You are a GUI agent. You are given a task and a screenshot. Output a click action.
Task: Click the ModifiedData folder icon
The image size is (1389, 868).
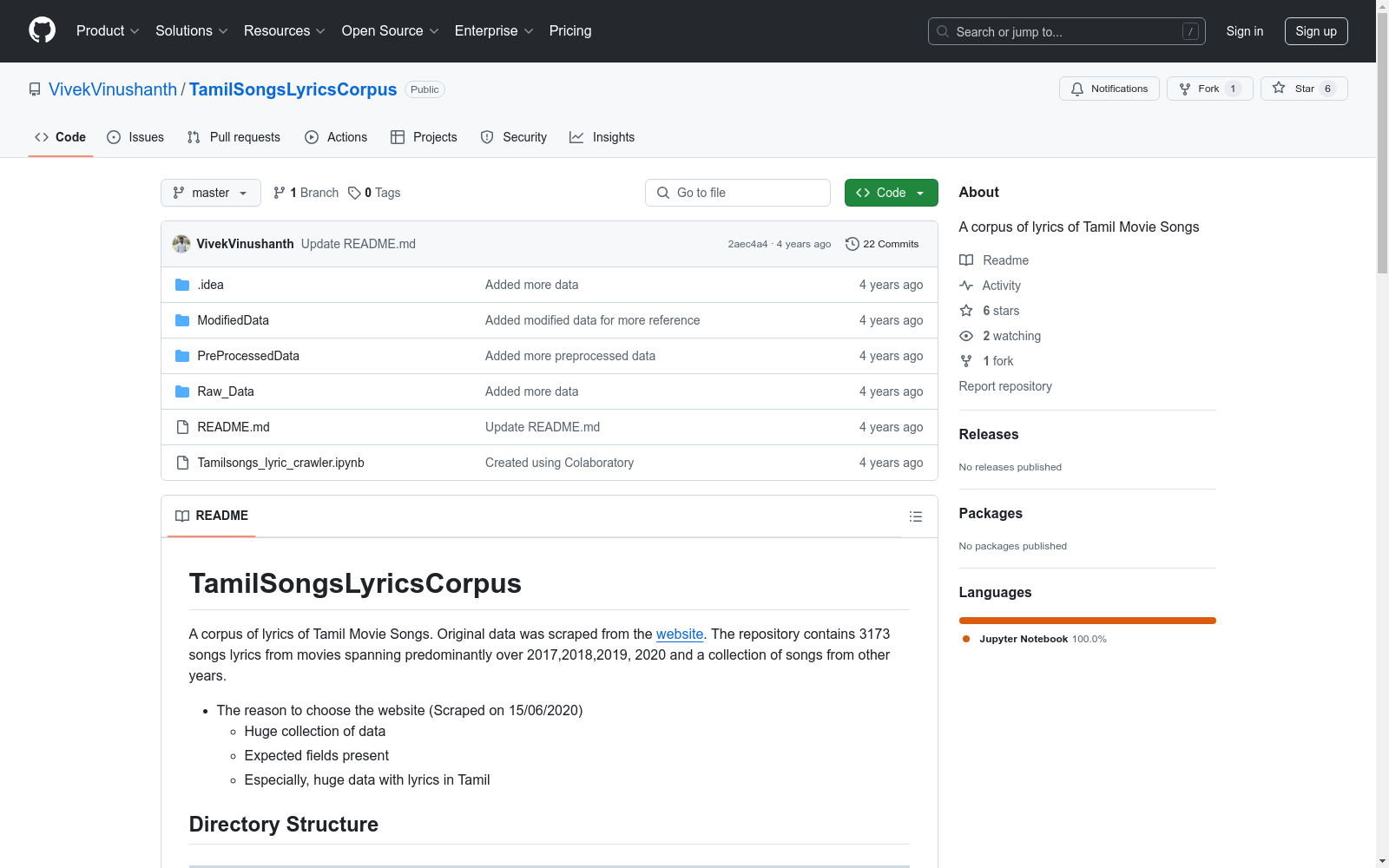pos(182,320)
